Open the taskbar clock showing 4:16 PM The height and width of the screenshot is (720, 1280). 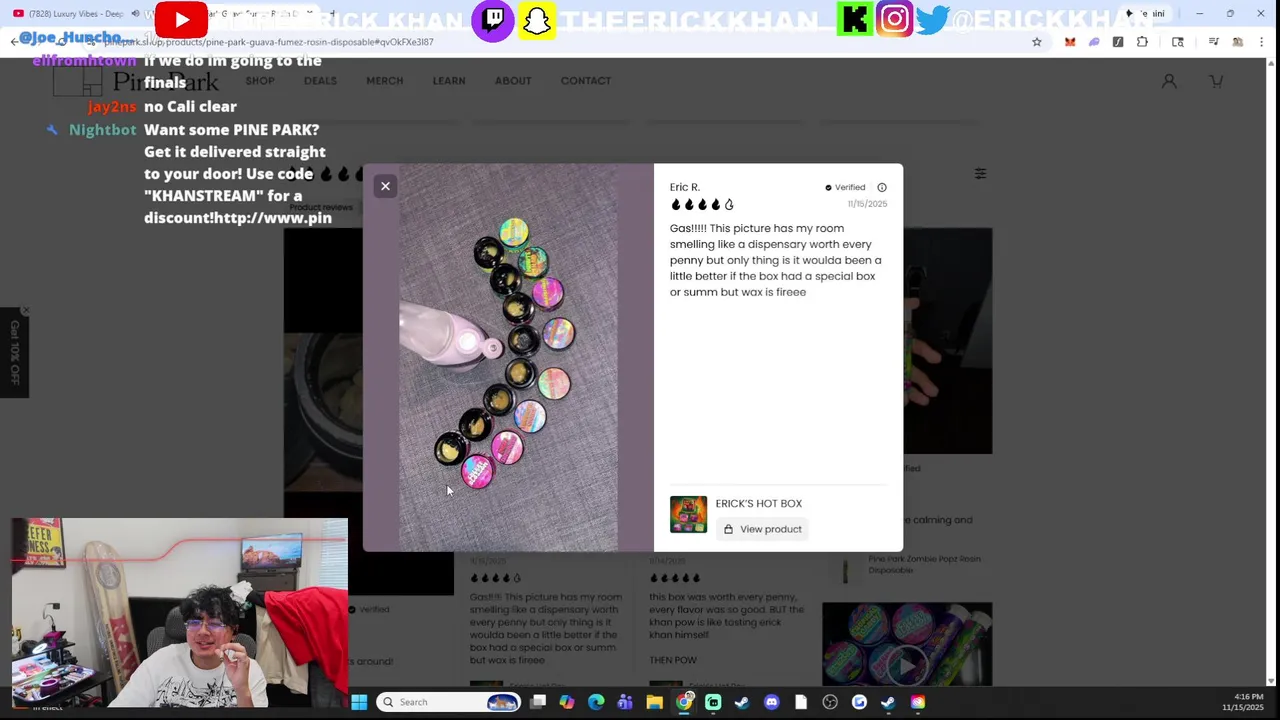click(x=1248, y=702)
